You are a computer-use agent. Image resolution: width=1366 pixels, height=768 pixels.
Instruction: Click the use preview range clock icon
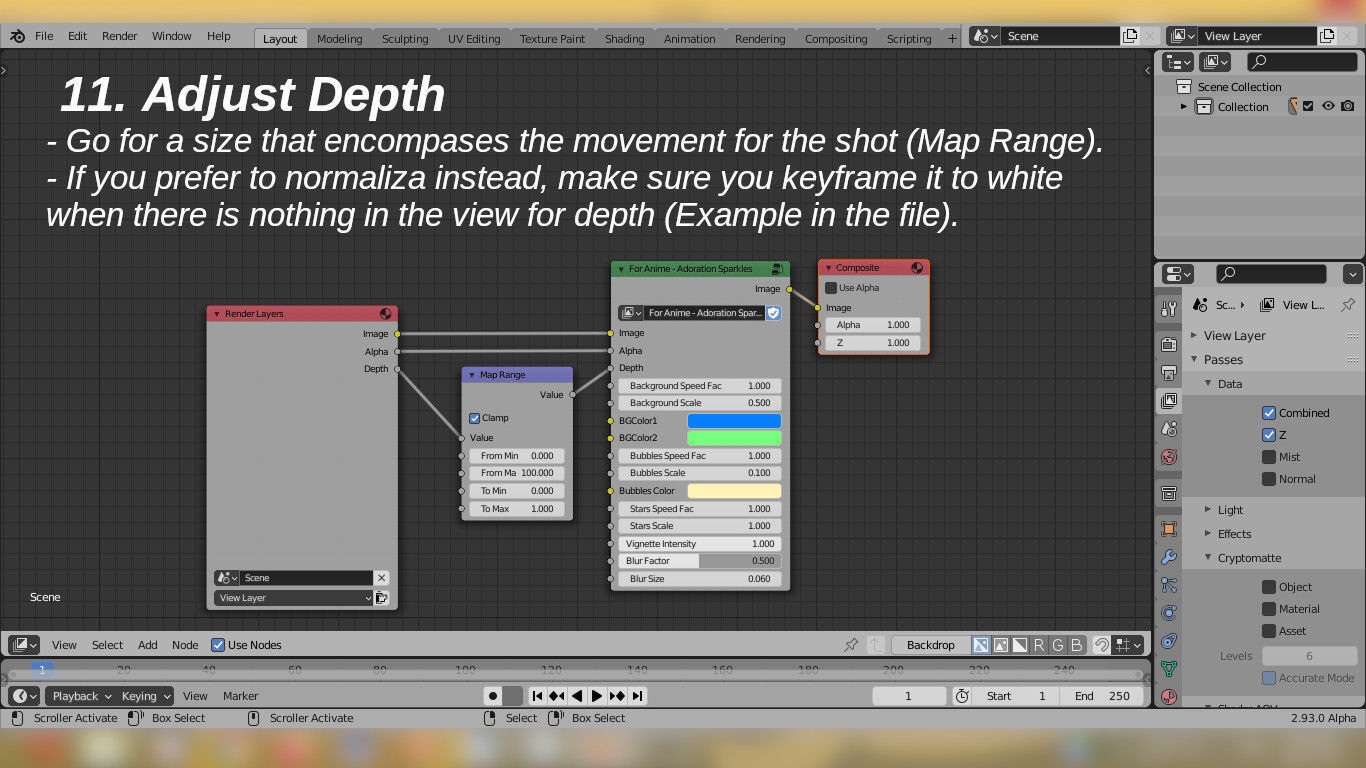[962, 696]
